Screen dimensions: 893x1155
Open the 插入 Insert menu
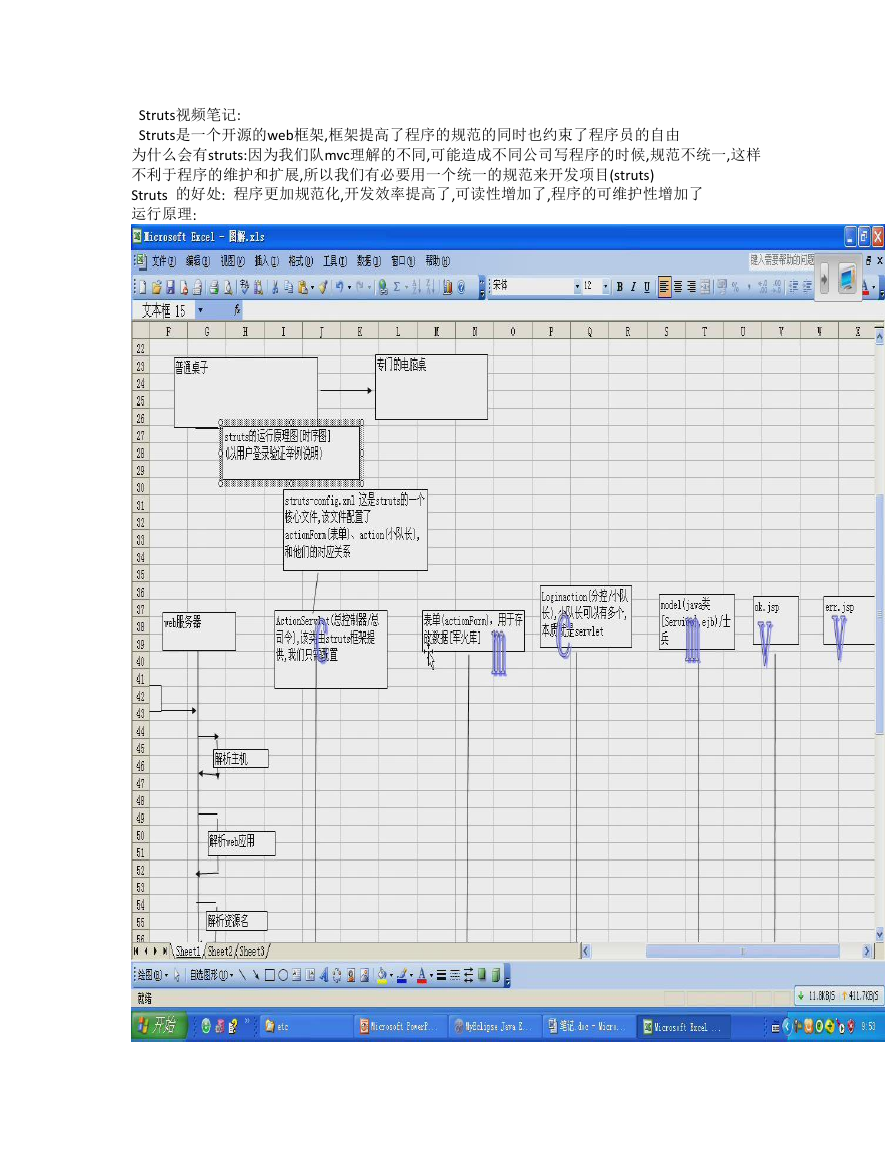tap(266, 261)
